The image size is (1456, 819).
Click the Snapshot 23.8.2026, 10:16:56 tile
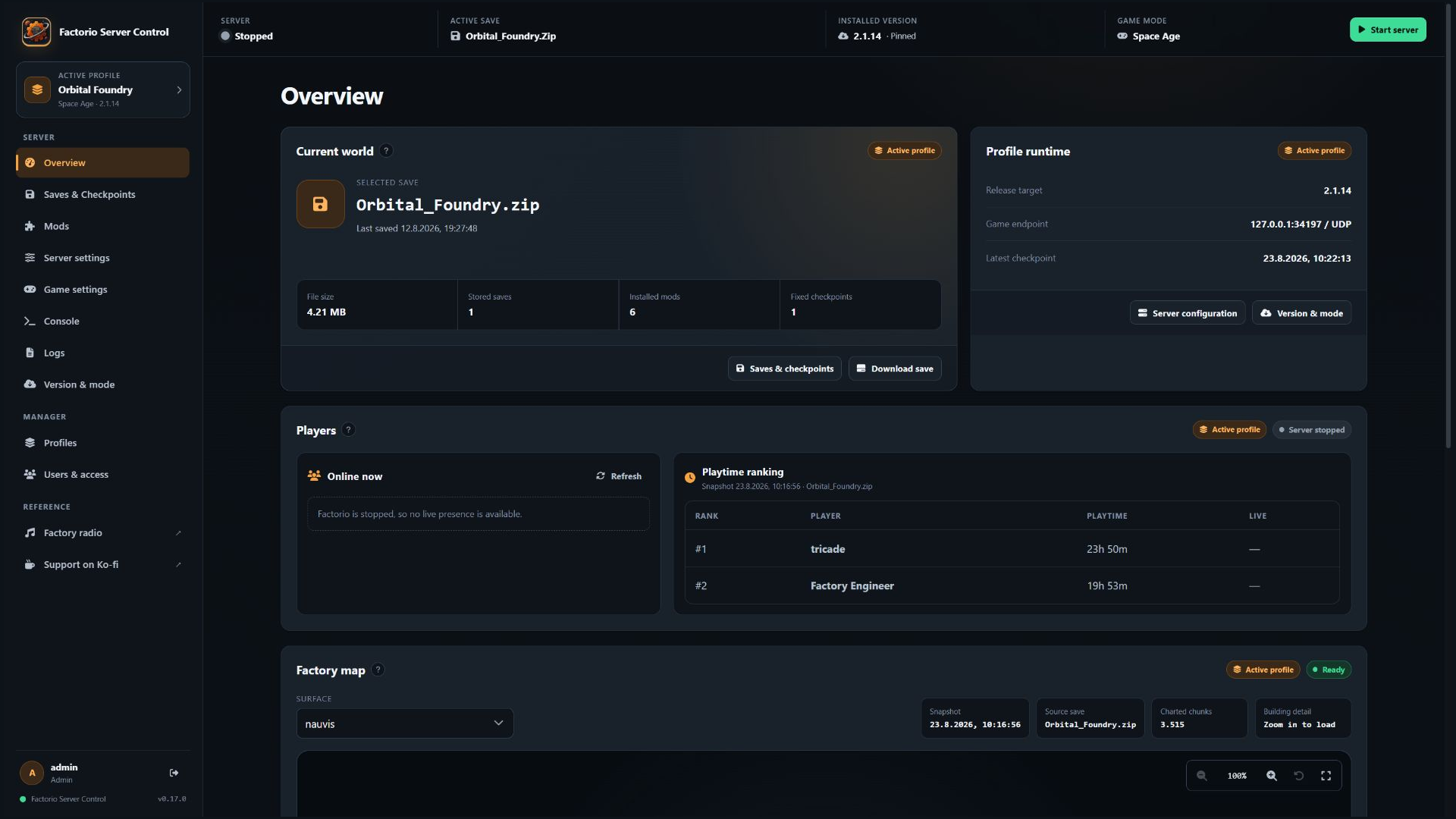click(975, 718)
